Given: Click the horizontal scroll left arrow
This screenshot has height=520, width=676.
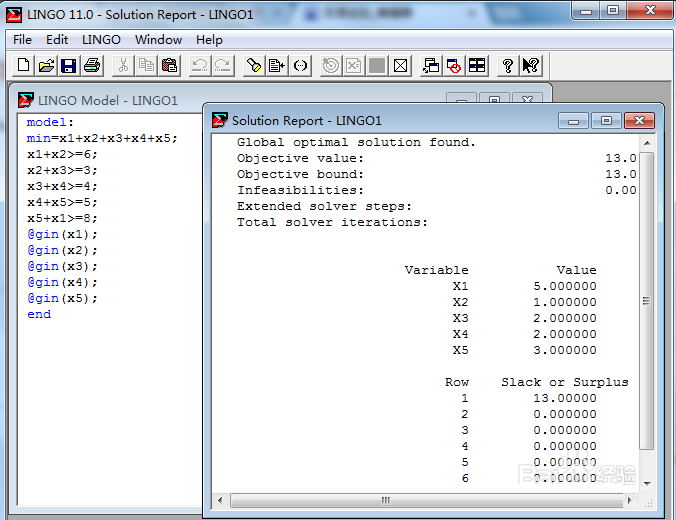Looking at the screenshot, I should (220, 501).
